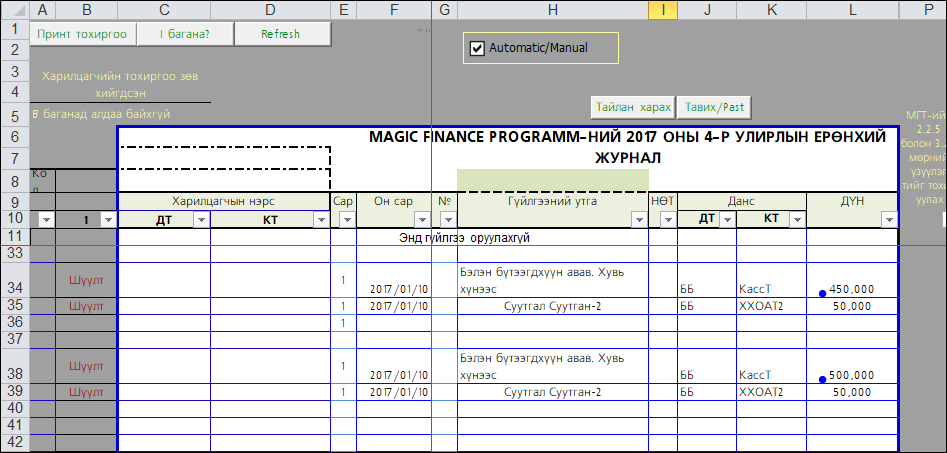Open filter dropdown for Харилцагч ДТ column
Image resolution: width=947 pixels, height=453 pixels.
200,220
